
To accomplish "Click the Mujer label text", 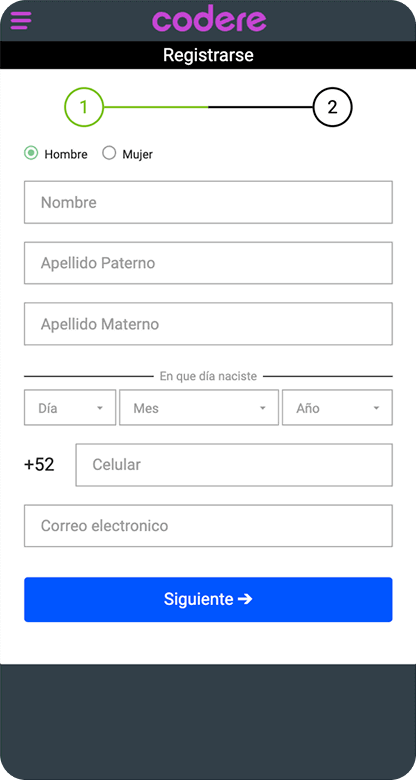I will (137, 154).
